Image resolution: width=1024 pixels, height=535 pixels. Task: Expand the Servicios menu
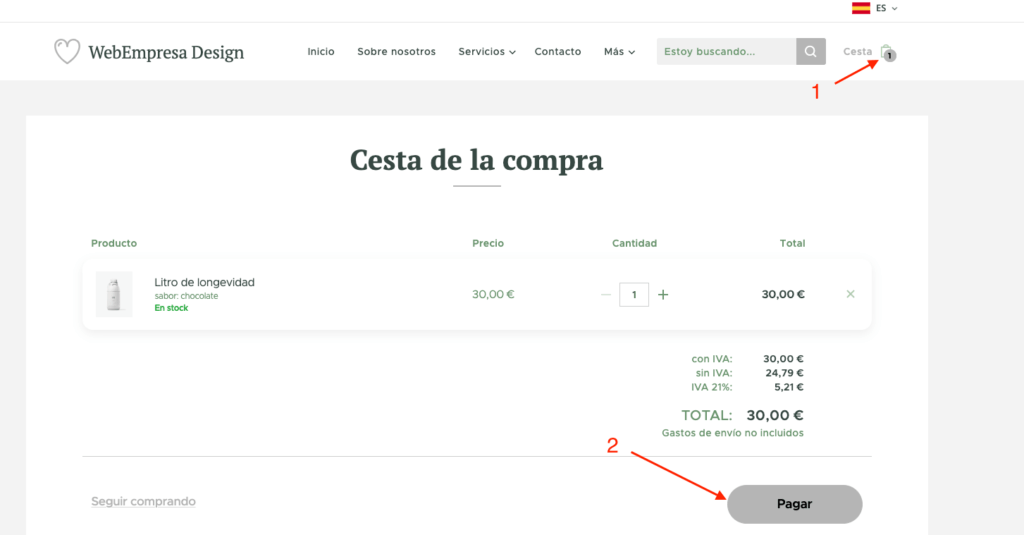tap(487, 52)
